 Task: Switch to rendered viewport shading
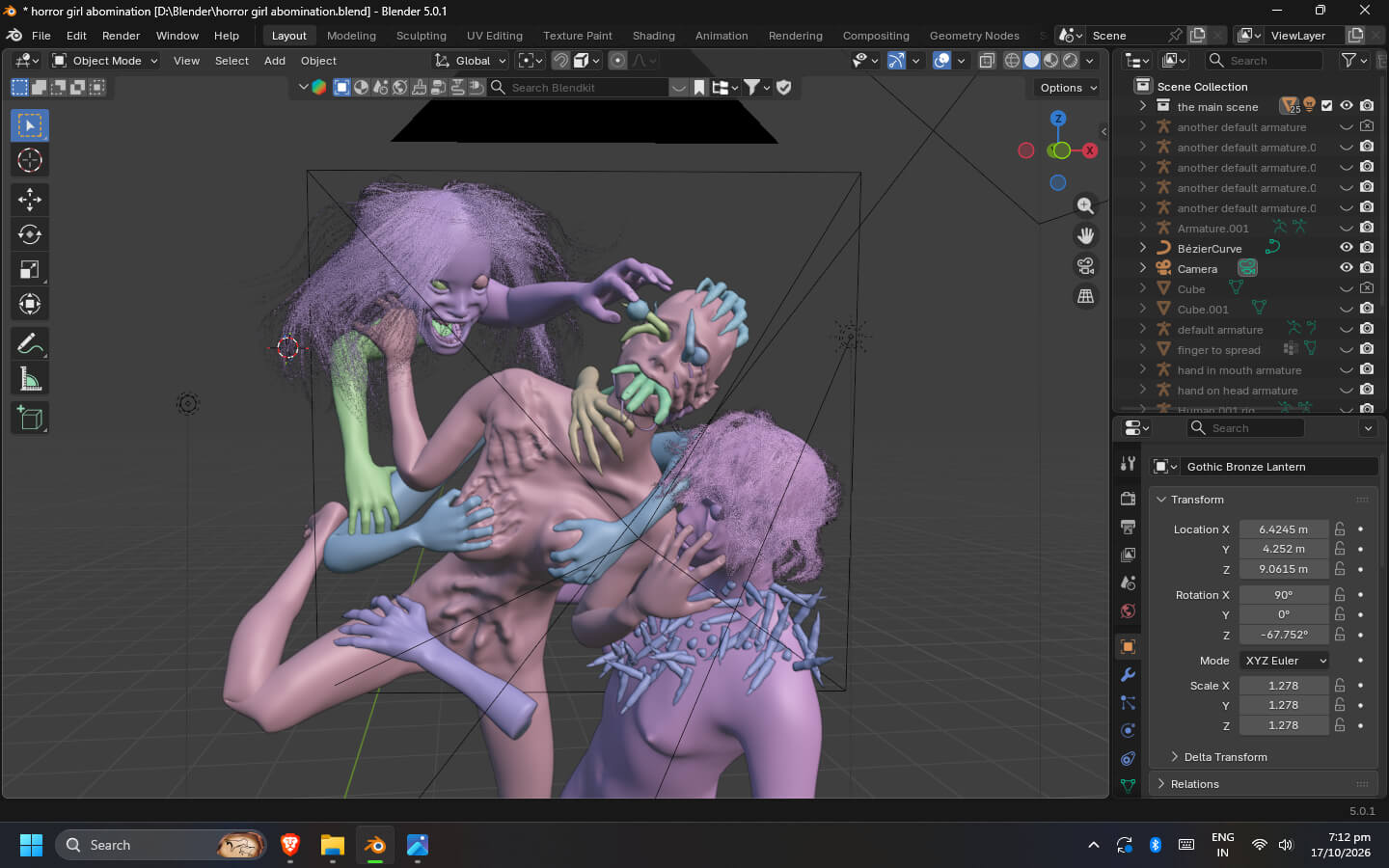pos(1070,61)
